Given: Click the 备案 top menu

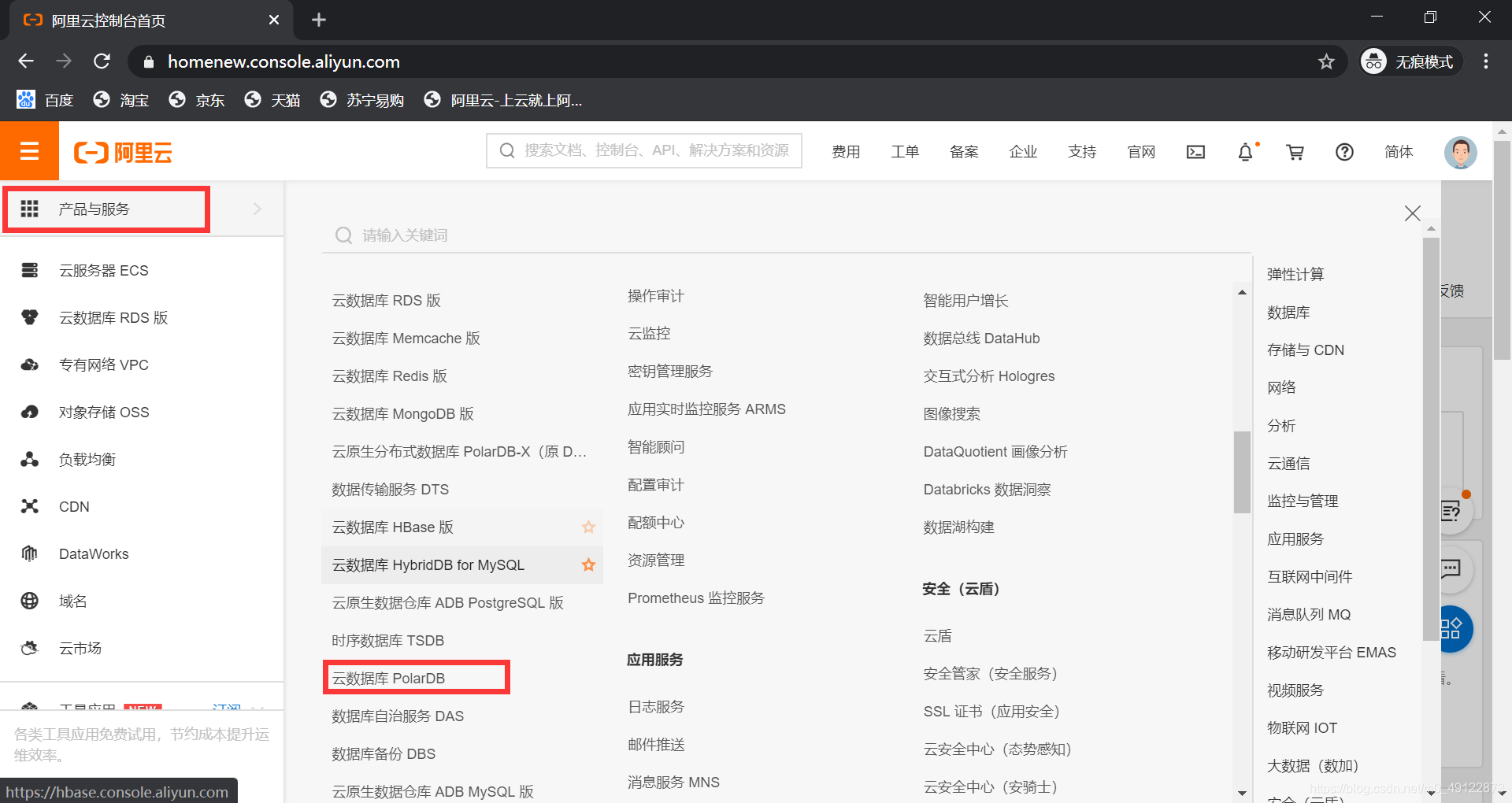Looking at the screenshot, I should pyautogui.click(x=964, y=152).
